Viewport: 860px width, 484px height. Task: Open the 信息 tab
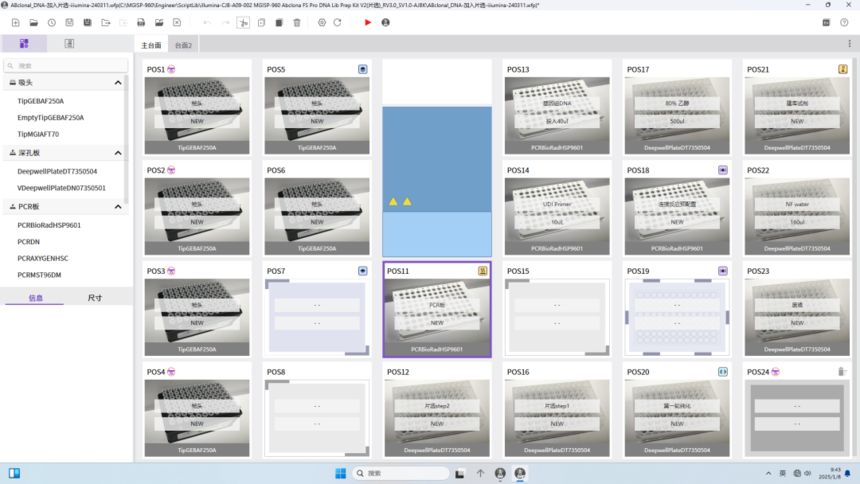tap(36, 298)
